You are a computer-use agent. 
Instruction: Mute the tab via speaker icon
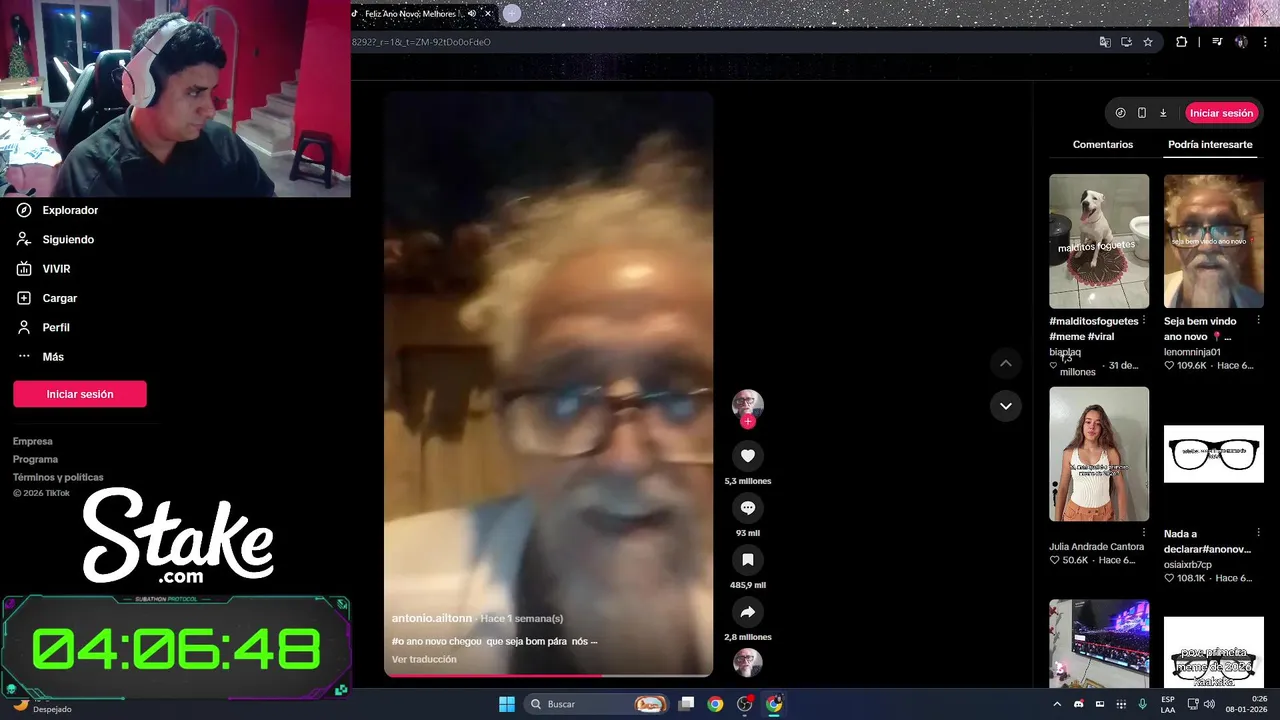(x=472, y=13)
